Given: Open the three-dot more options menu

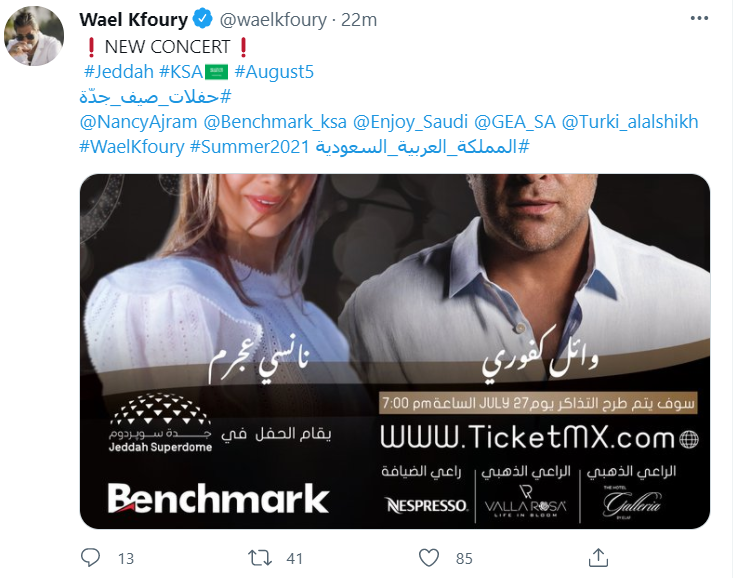Looking at the screenshot, I should (699, 18).
